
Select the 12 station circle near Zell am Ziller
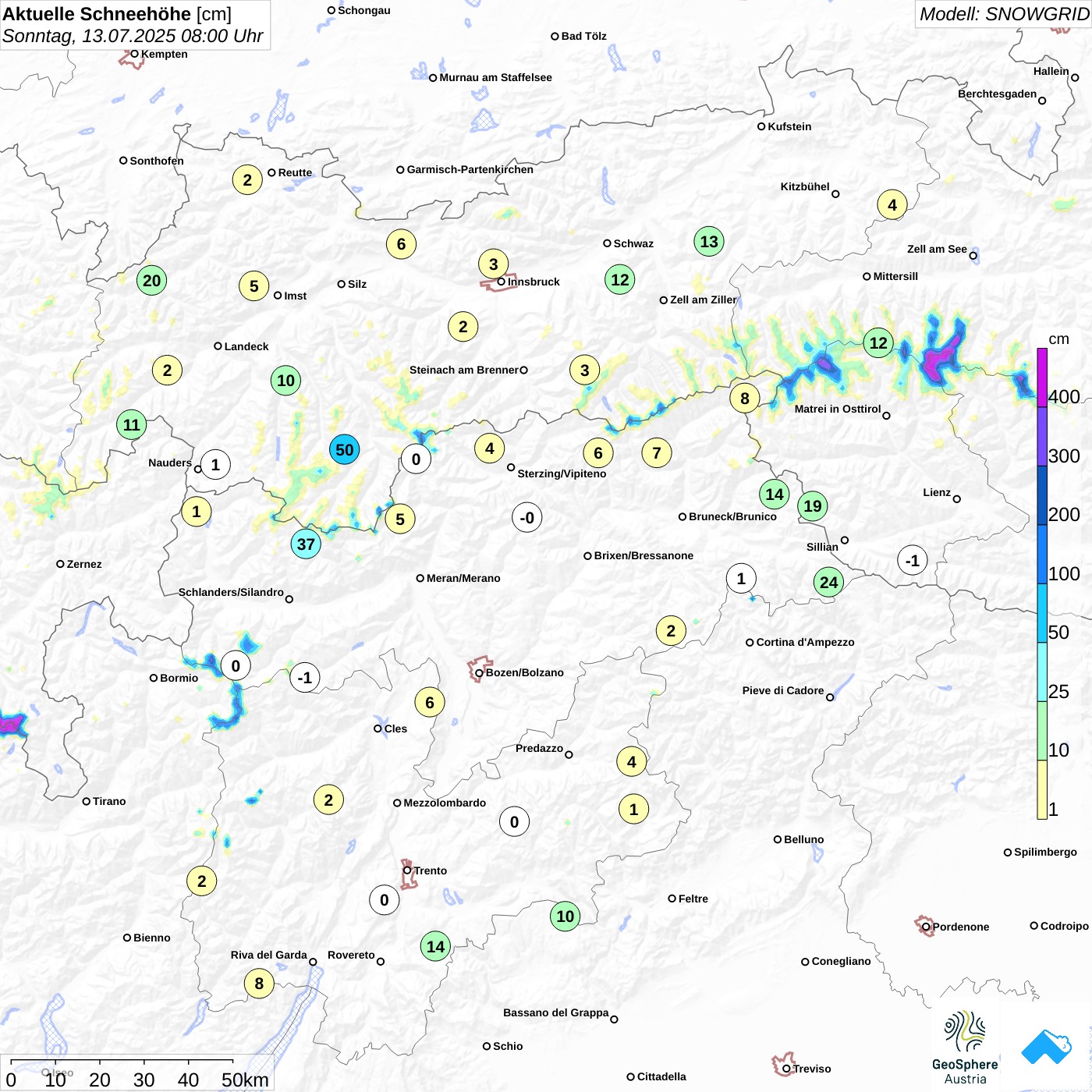(x=620, y=279)
